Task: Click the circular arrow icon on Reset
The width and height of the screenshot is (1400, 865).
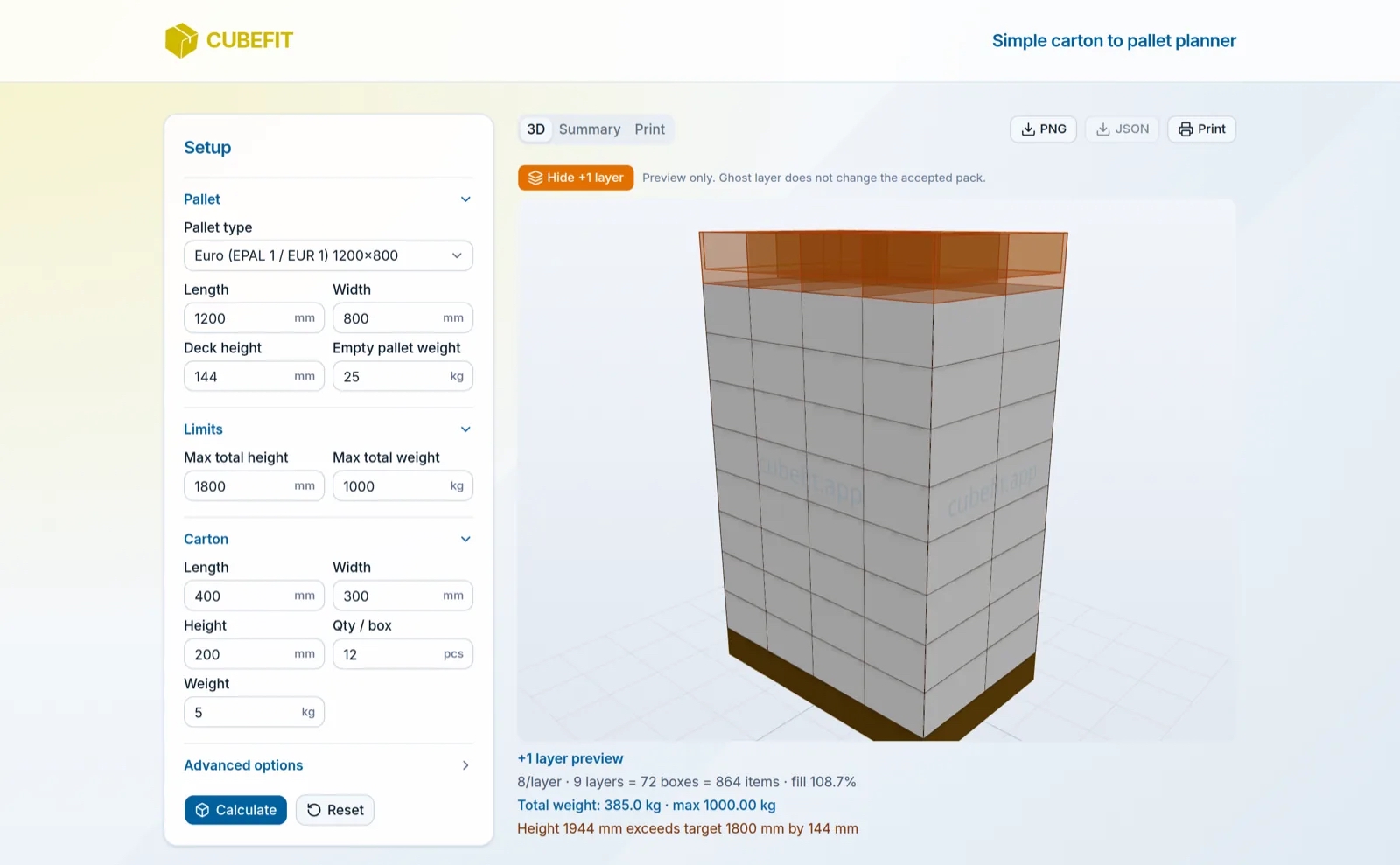Action: tap(314, 810)
